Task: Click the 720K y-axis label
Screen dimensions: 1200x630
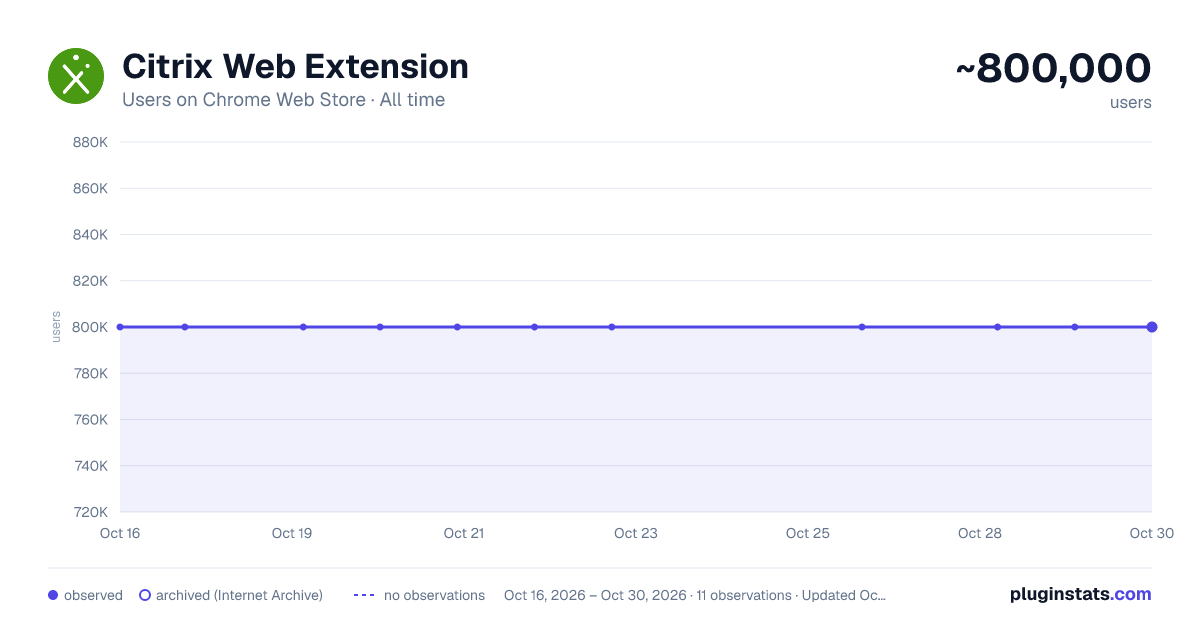Action: click(x=90, y=512)
